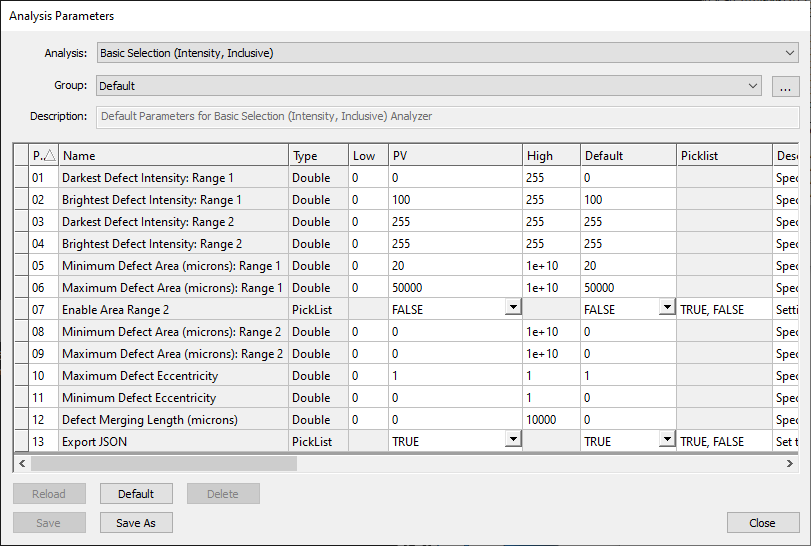Close the Analysis Parameters dialog
811x546 pixels.
click(762, 523)
